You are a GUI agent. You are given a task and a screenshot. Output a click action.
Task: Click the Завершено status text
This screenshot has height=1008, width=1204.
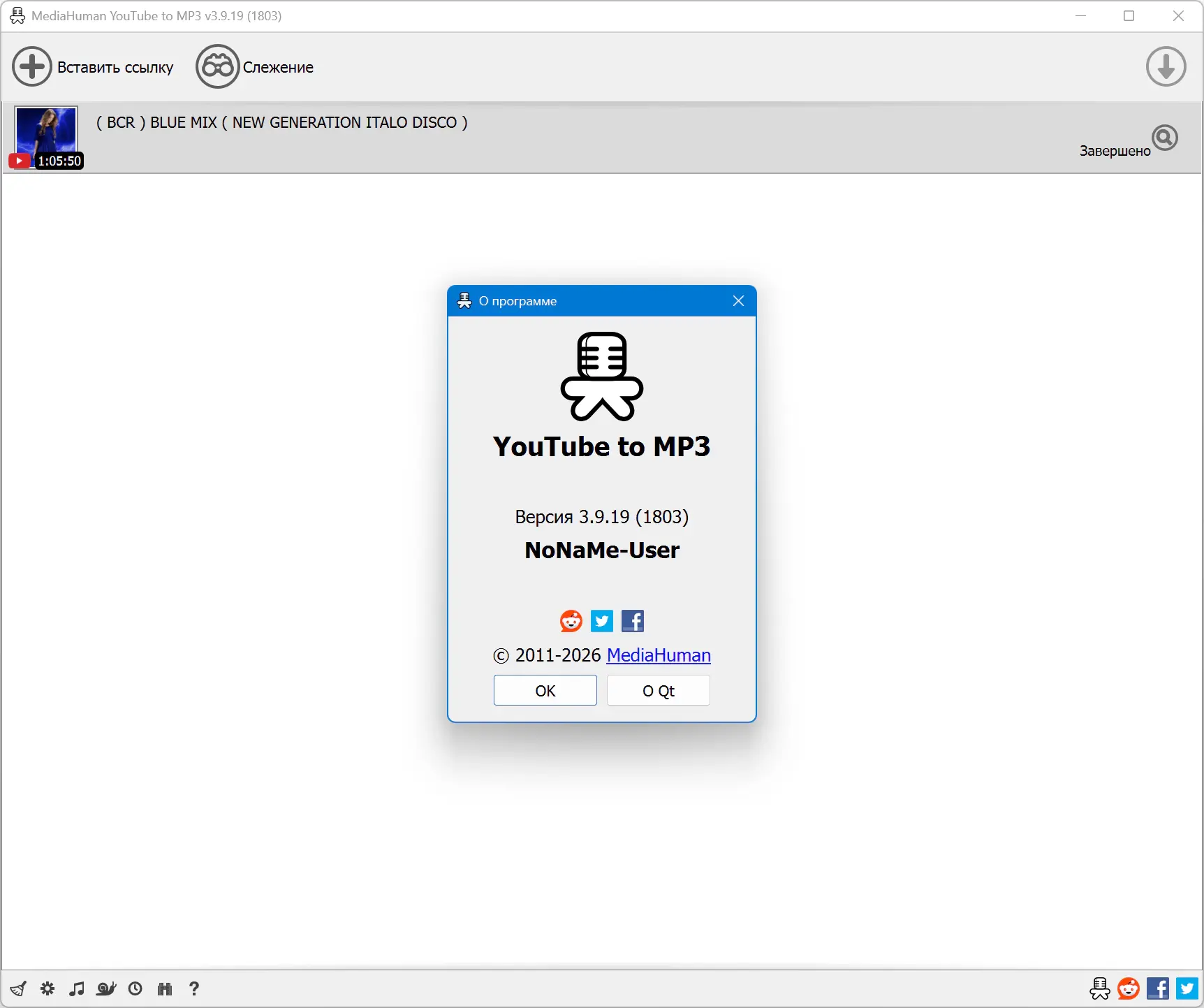pos(1115,151)
